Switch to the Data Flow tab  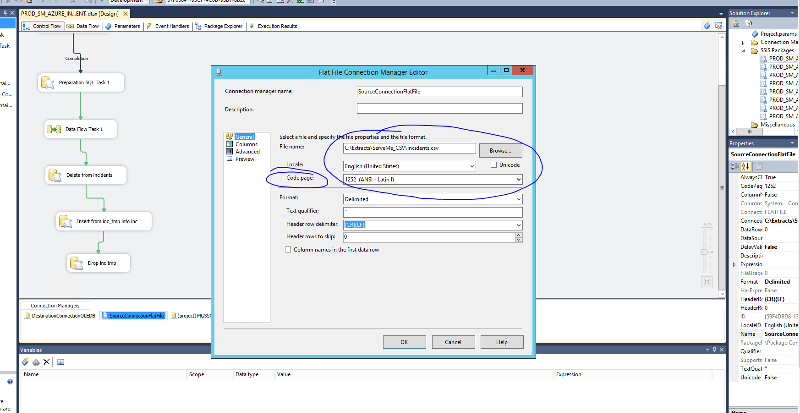[x=87, y=26]
